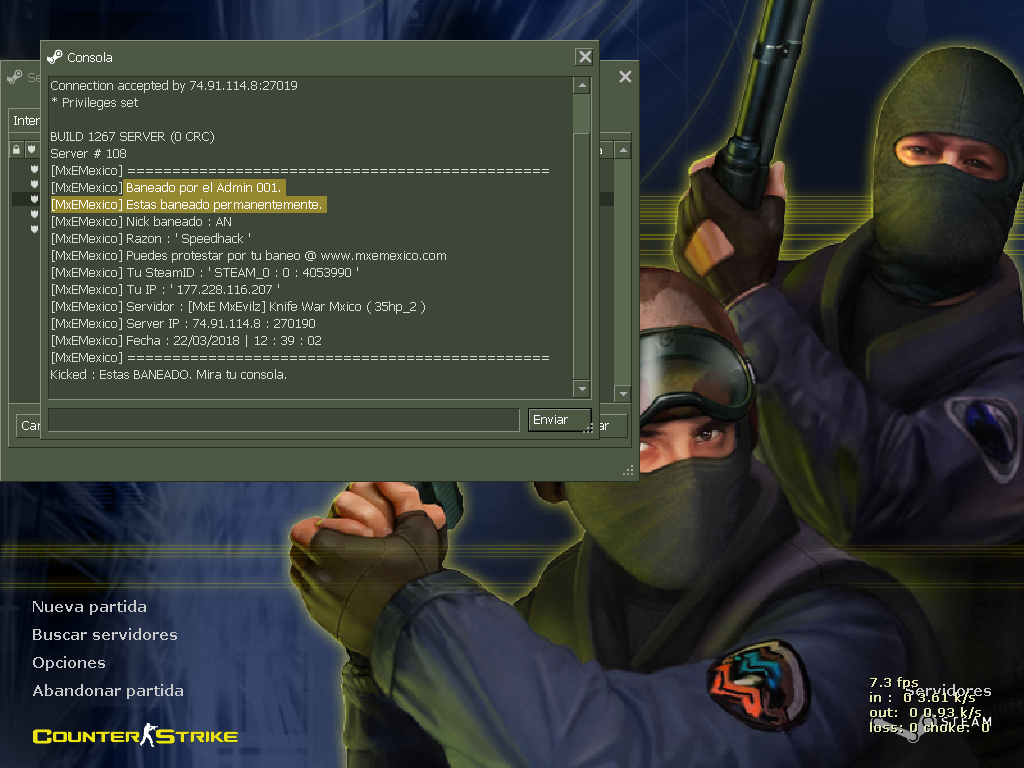The height and width of the screenshot is (768, 1024).
Task: Open the Opciones menu item
Action: click(x=69, y=663)
